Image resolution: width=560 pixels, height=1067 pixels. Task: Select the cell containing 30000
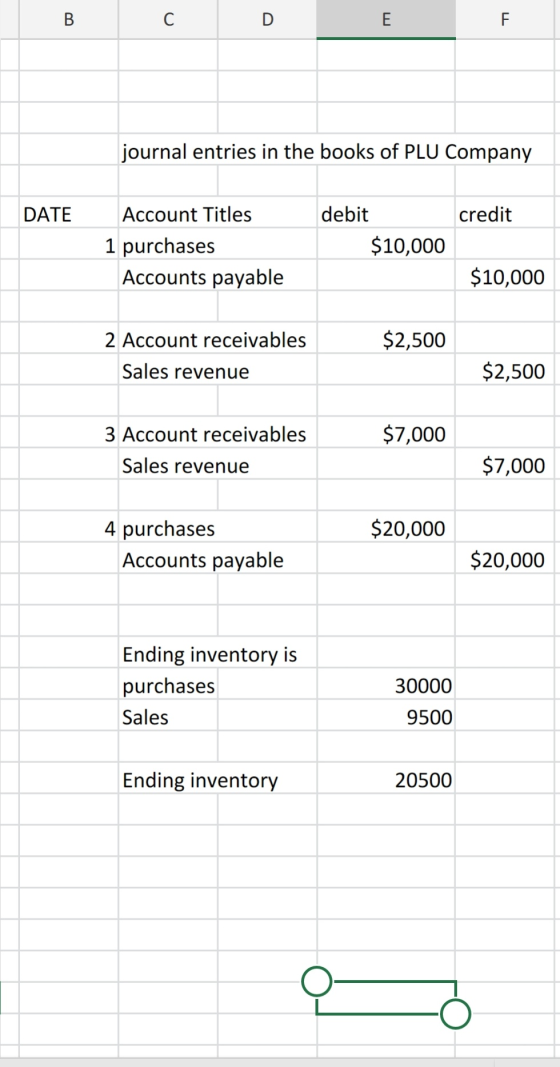386,686
